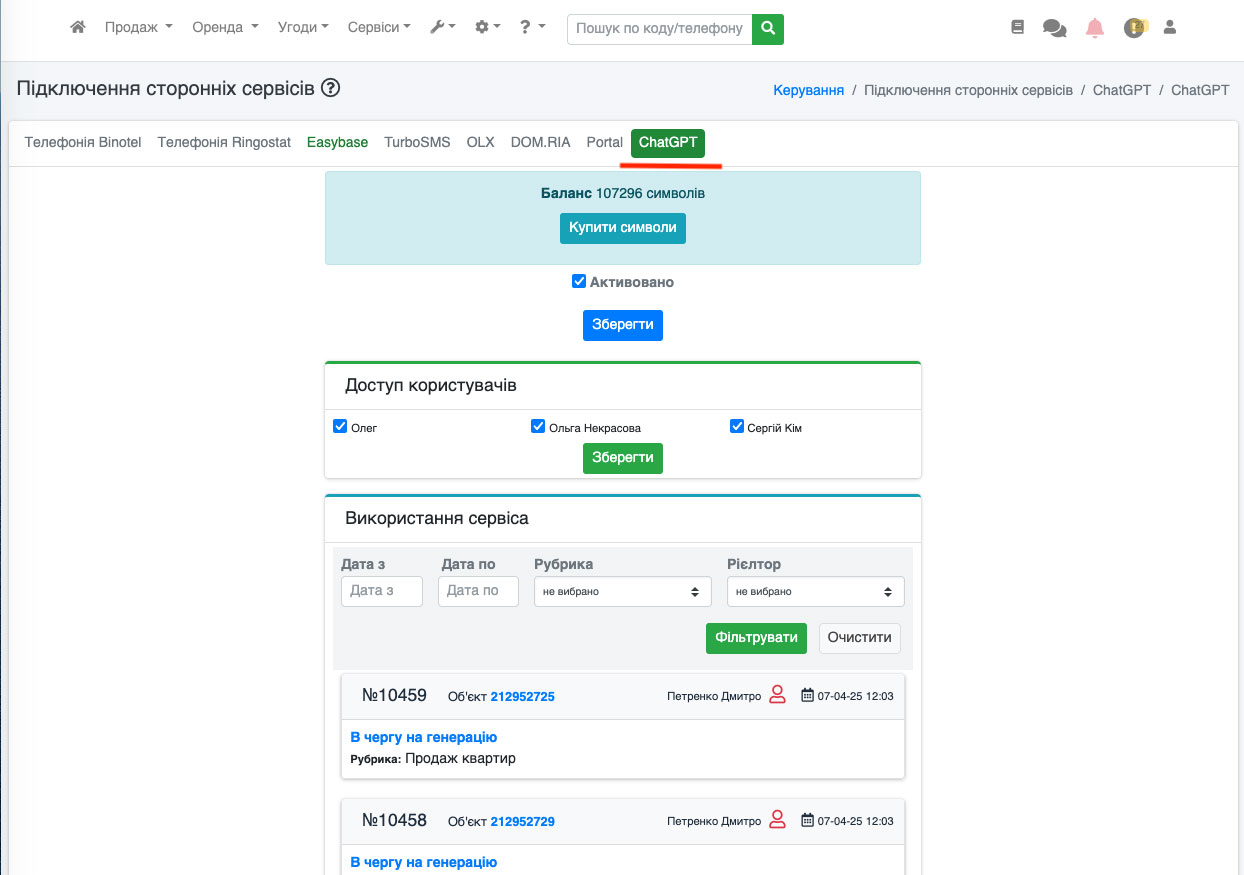Open the Продаж menu

[138, 28]
